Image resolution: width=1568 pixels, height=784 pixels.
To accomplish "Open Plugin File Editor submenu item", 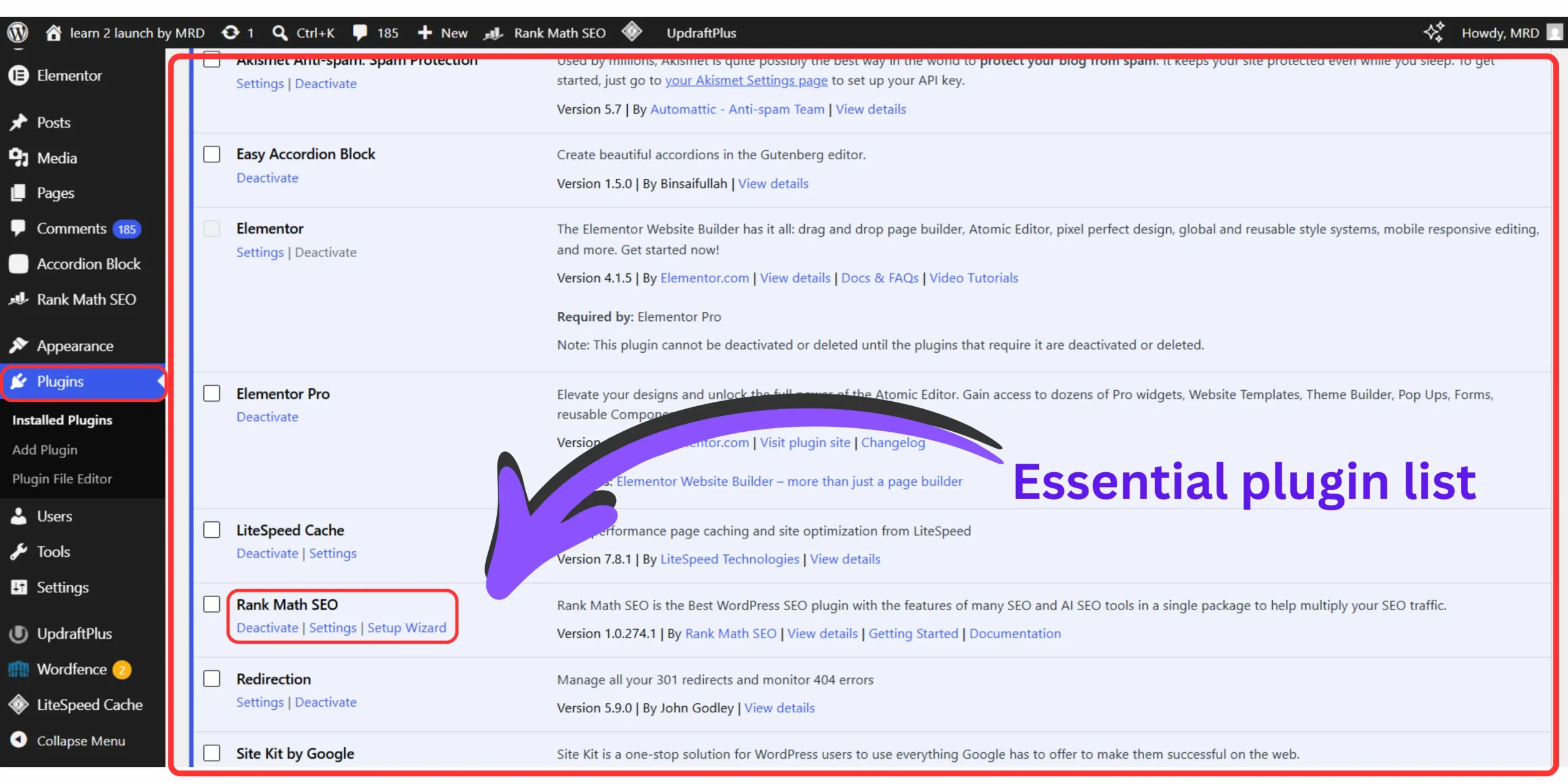I will point(62,479).
